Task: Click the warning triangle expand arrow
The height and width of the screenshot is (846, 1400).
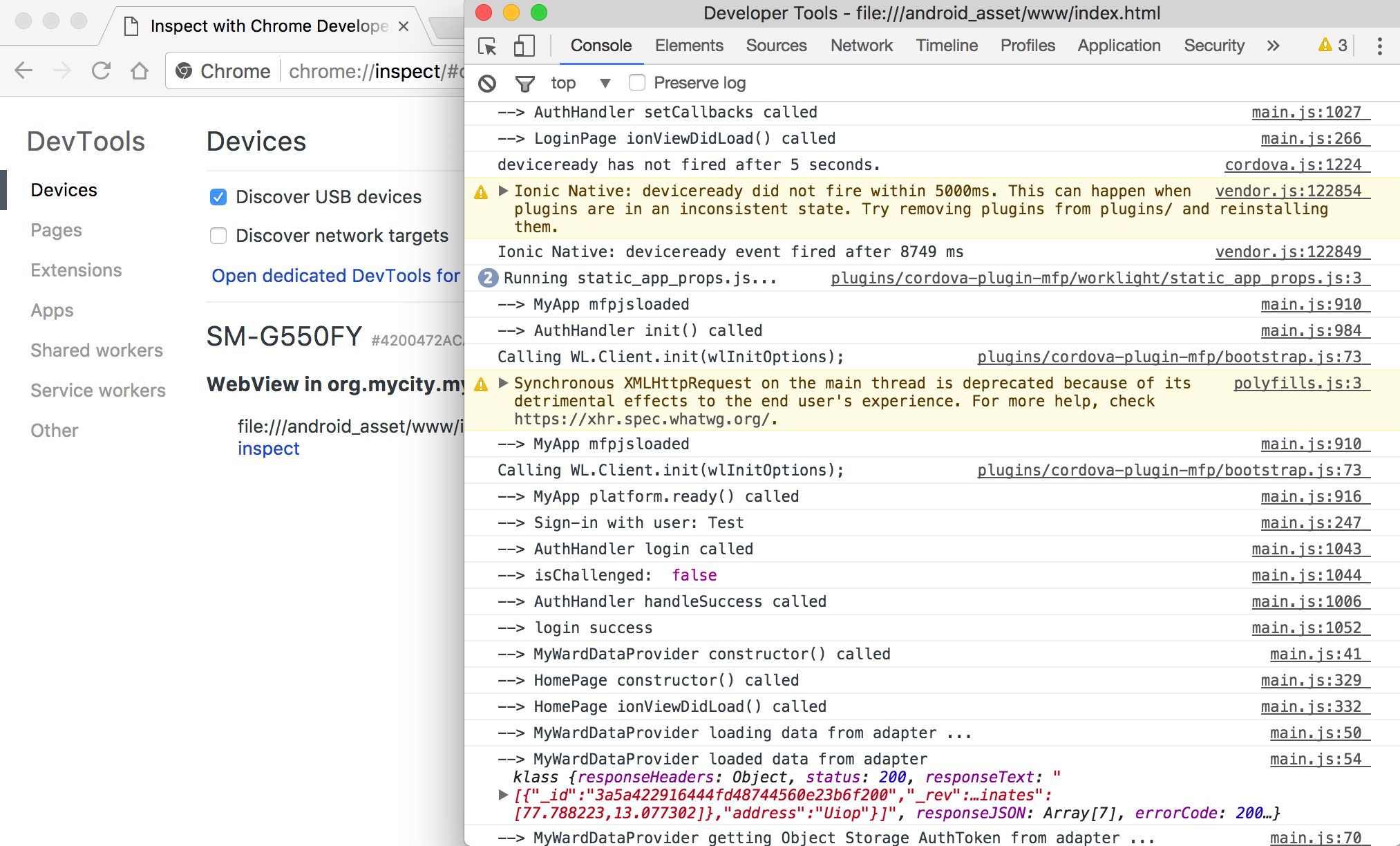Action: [x=503, y=190]
